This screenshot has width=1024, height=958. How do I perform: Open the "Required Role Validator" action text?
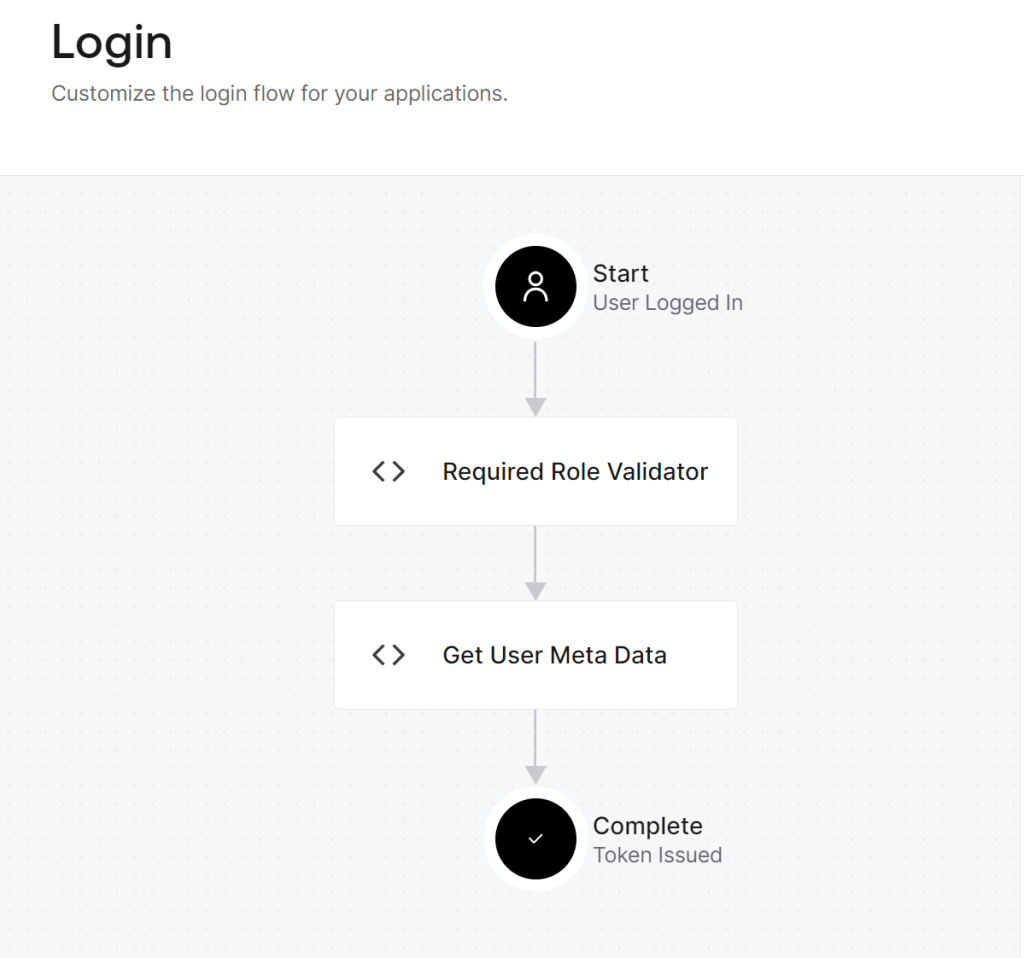575,471
